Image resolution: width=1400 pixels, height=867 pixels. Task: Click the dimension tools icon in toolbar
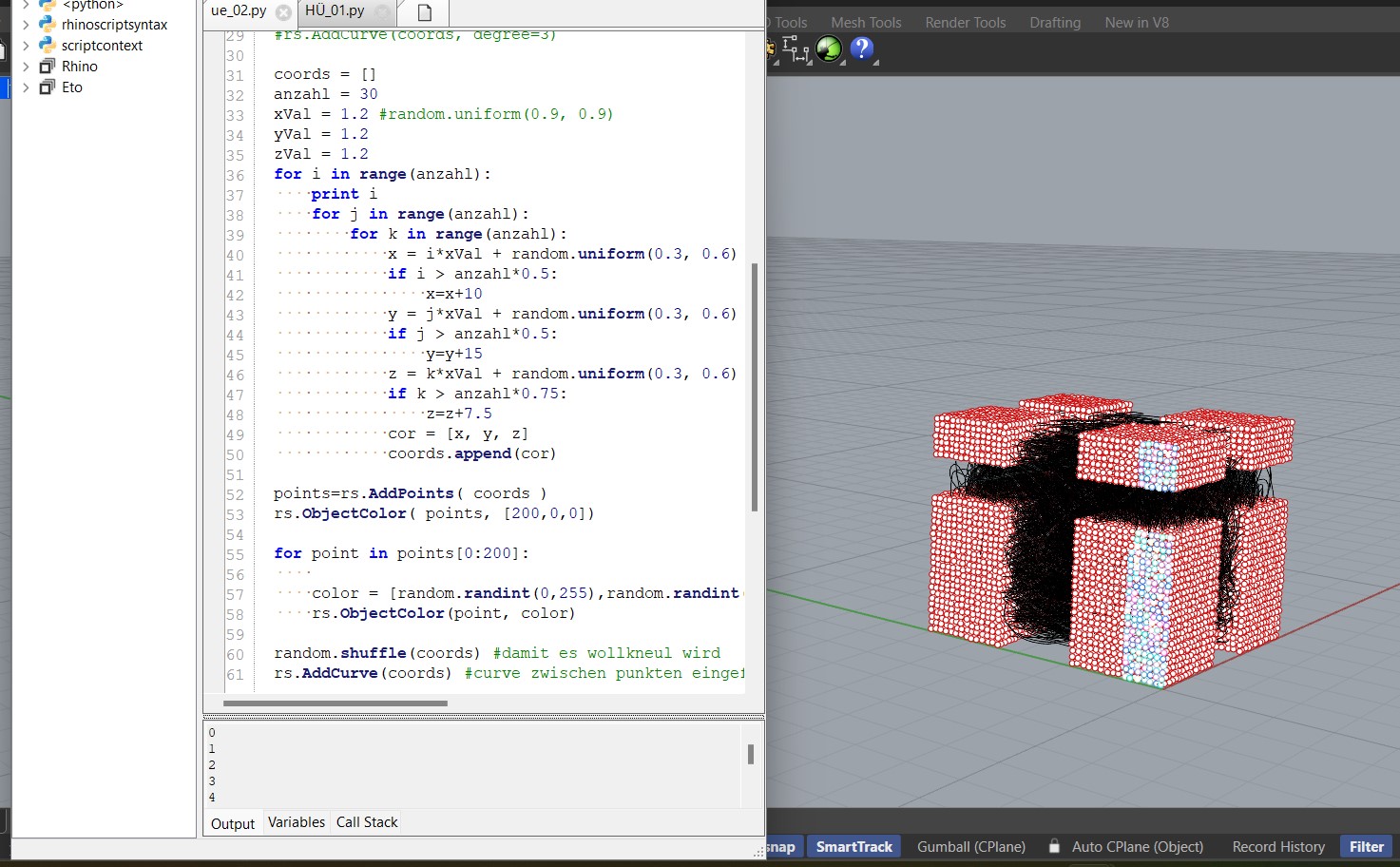point(796,49)
